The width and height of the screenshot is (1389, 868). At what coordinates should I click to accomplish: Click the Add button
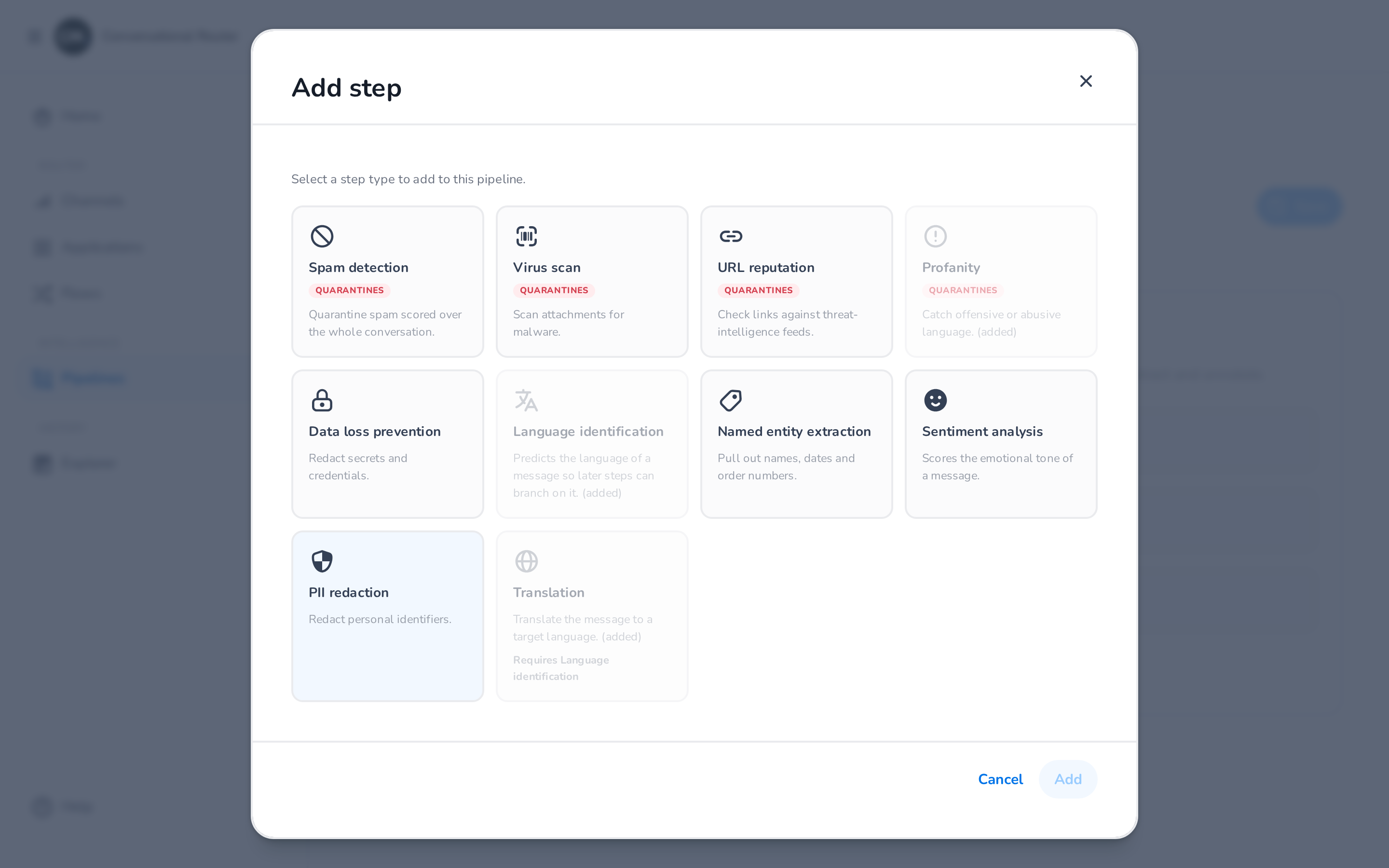[x=1068, y=779]
